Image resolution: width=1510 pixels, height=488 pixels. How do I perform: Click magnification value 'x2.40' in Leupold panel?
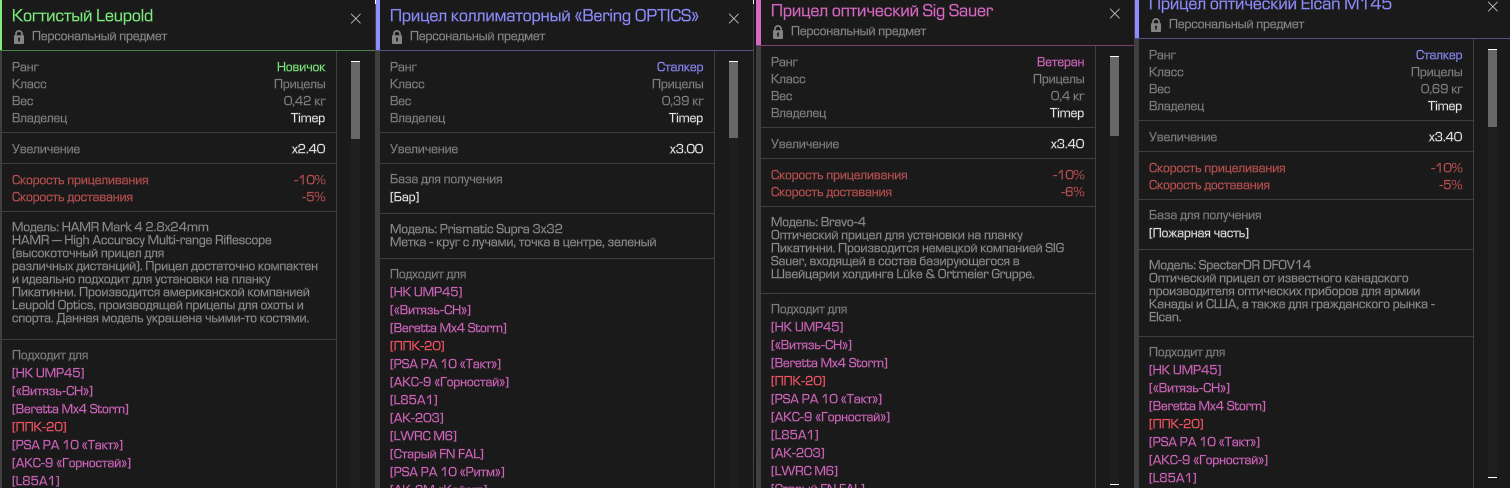click(308, 149)
